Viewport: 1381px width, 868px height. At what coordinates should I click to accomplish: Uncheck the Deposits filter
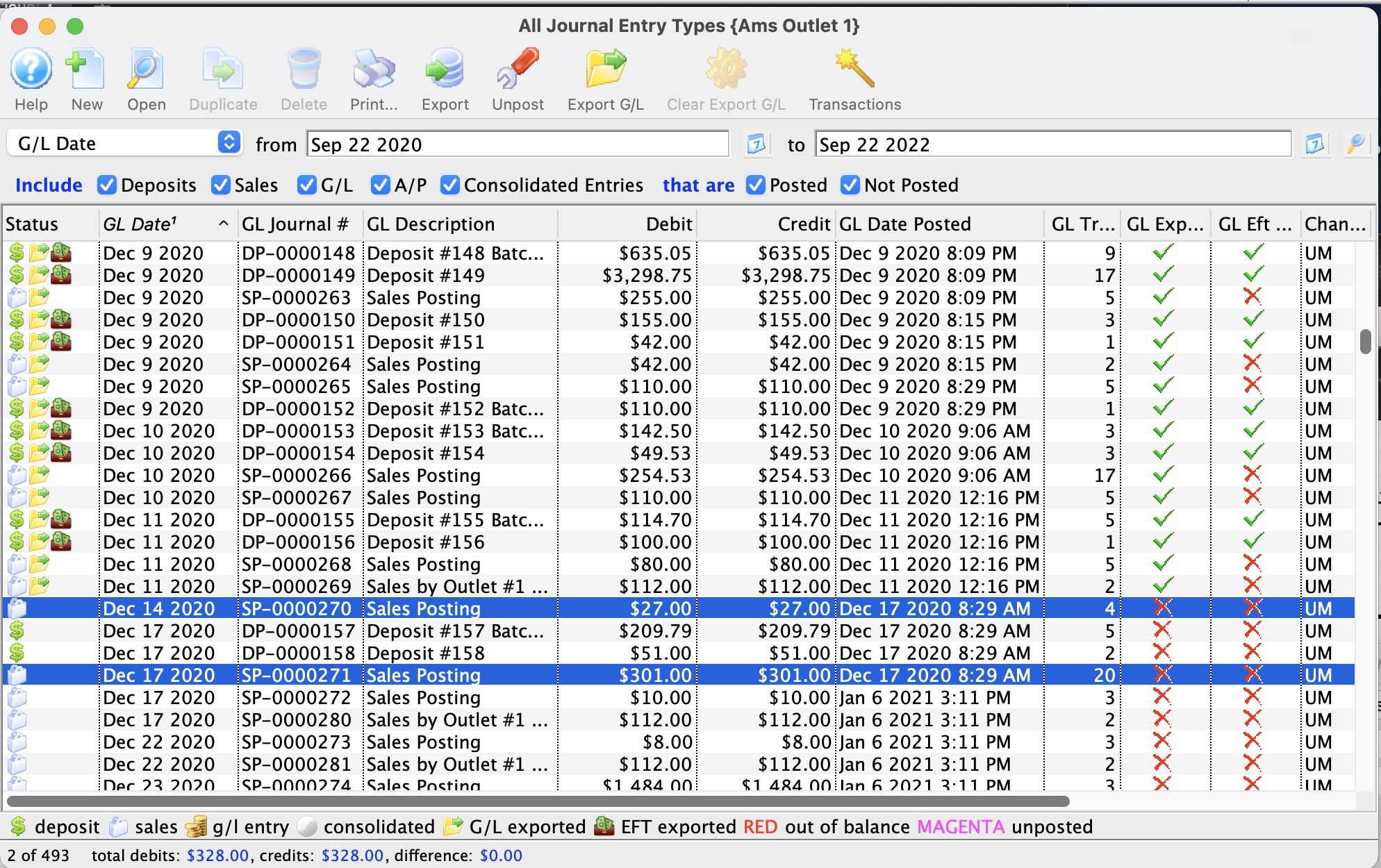106,185
